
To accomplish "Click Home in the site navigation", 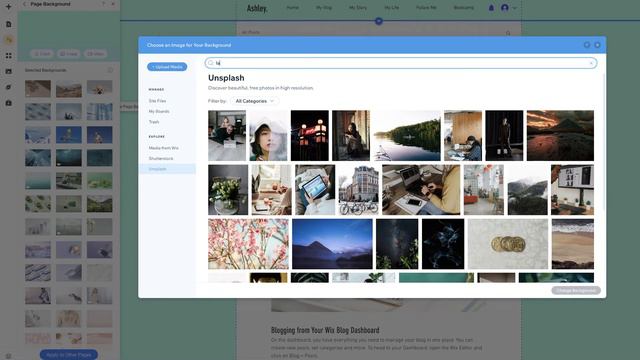I will click(292, 8).
